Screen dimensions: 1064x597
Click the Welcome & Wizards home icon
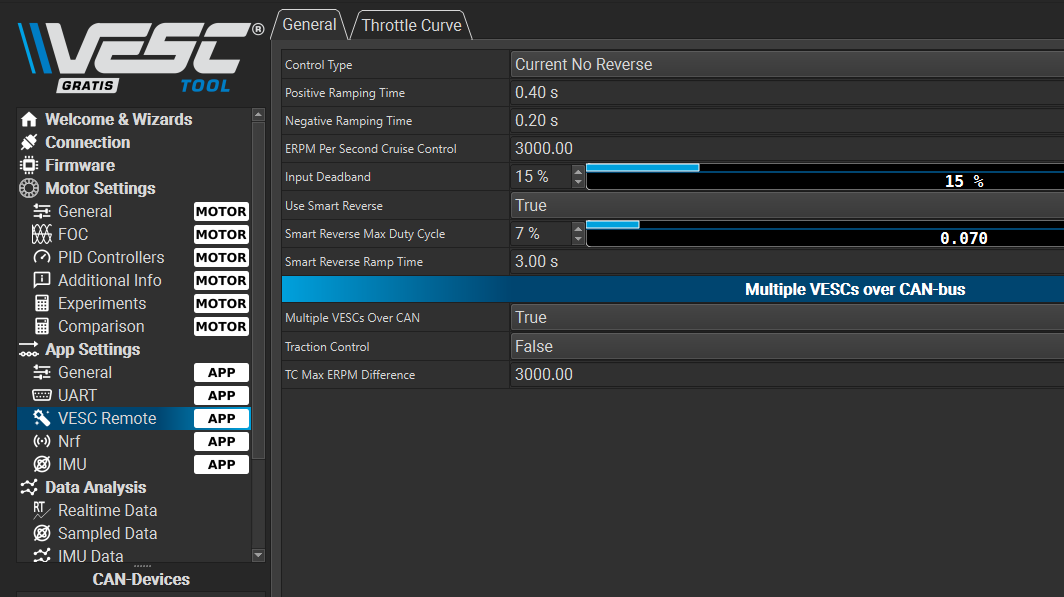tap(28, 119)
